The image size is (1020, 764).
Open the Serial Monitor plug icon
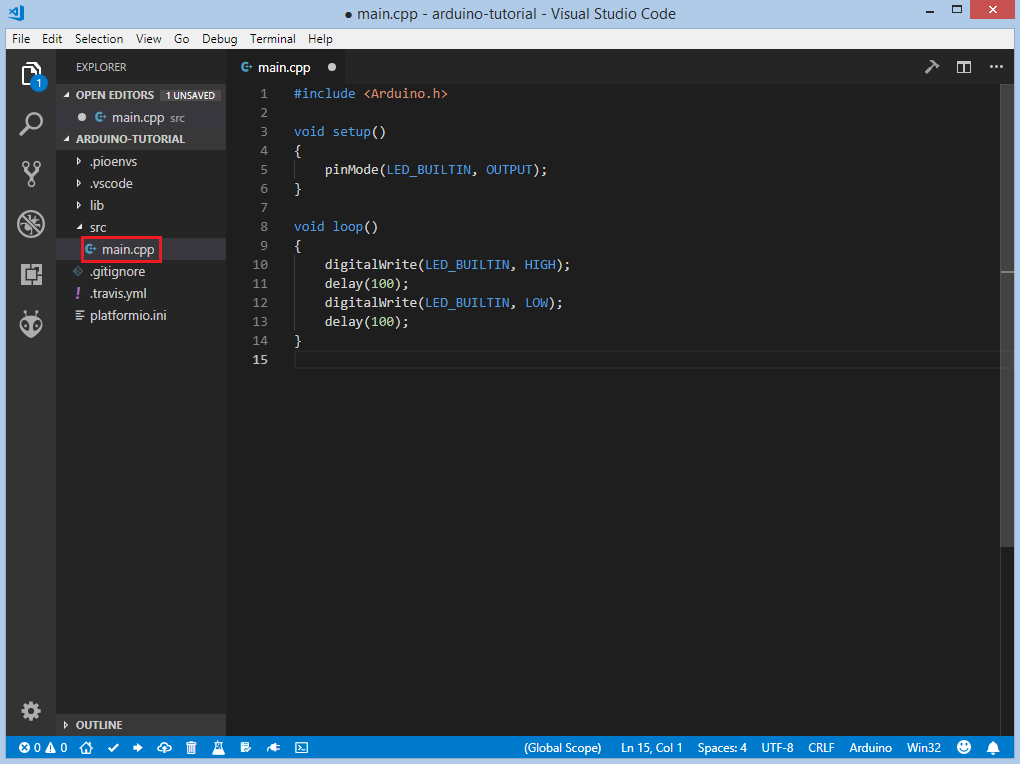point(273,748)
